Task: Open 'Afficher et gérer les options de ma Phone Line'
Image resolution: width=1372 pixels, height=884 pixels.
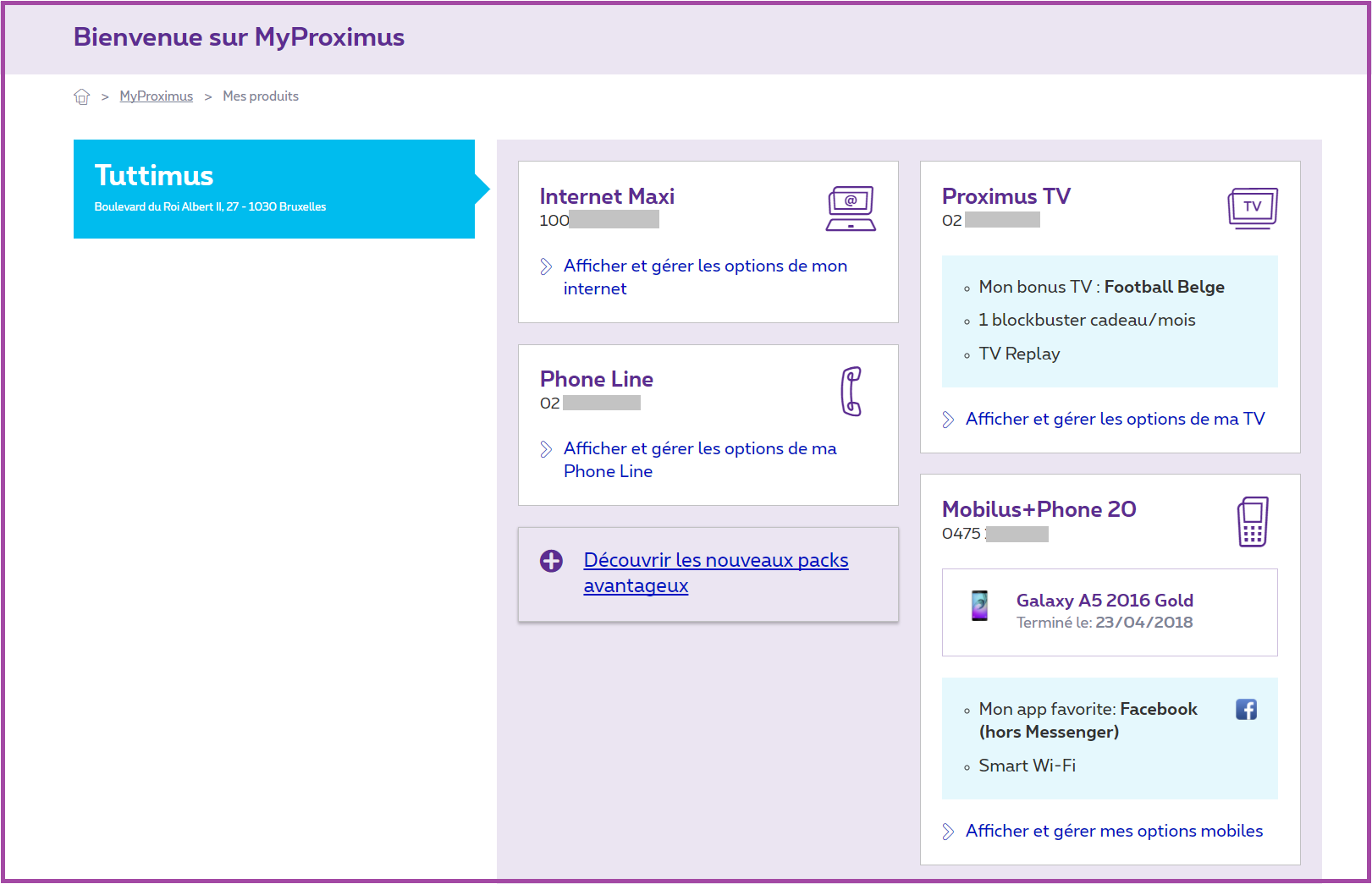Action: pos(699,449)
